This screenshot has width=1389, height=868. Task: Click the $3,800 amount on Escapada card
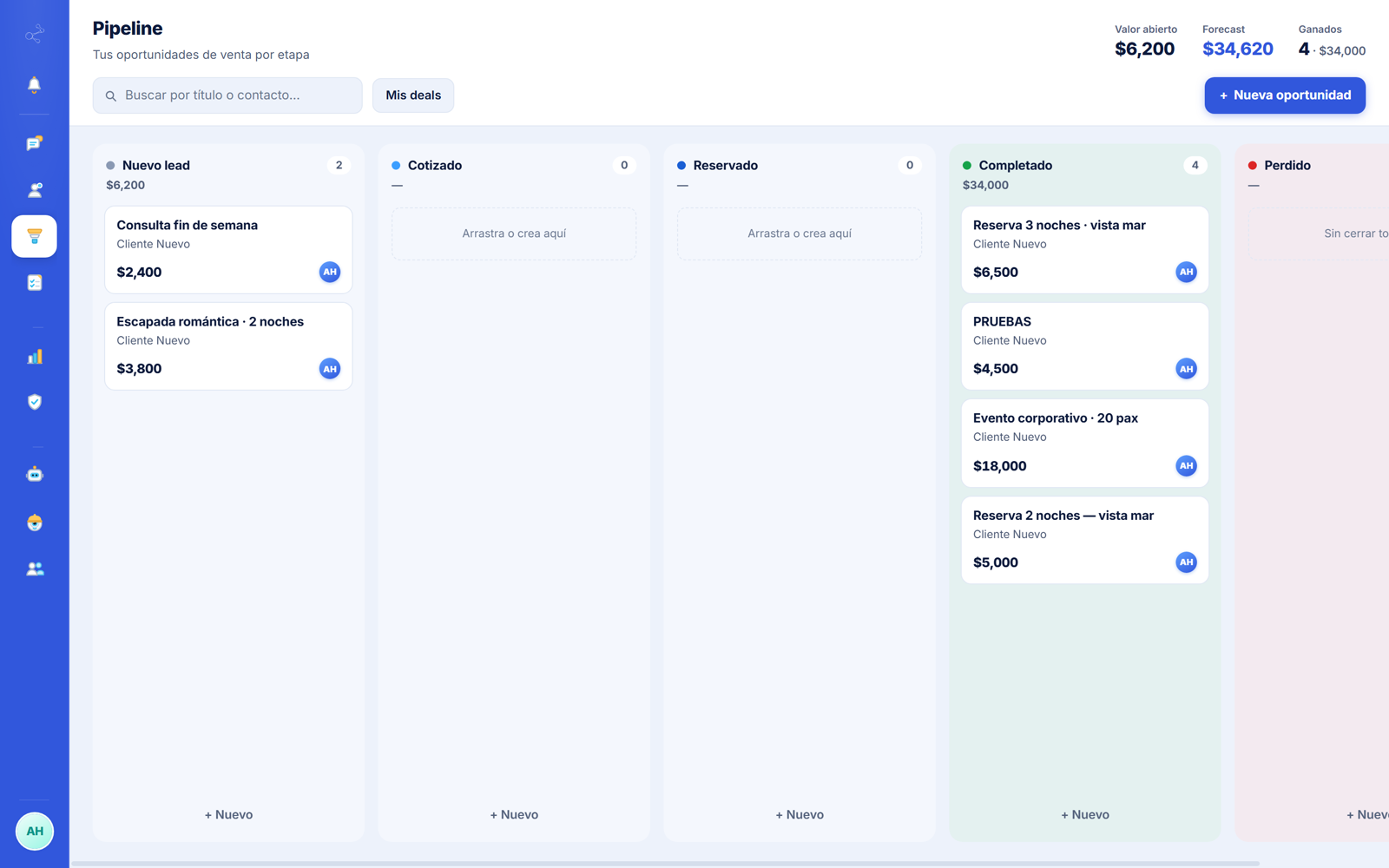coord(139,369)
